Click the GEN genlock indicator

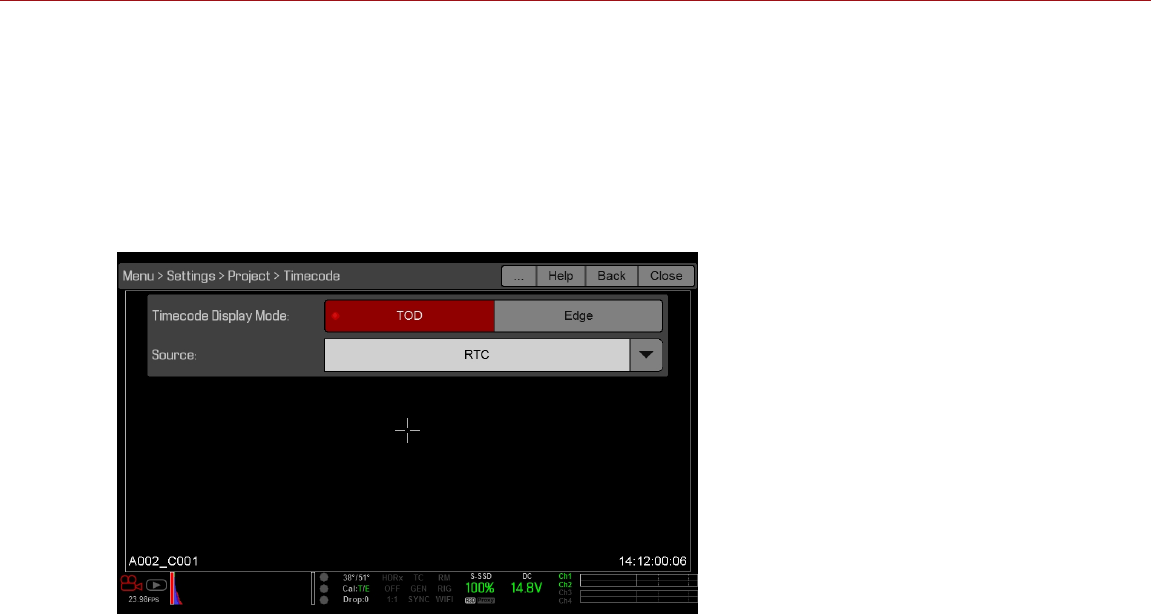coord(418,589)
